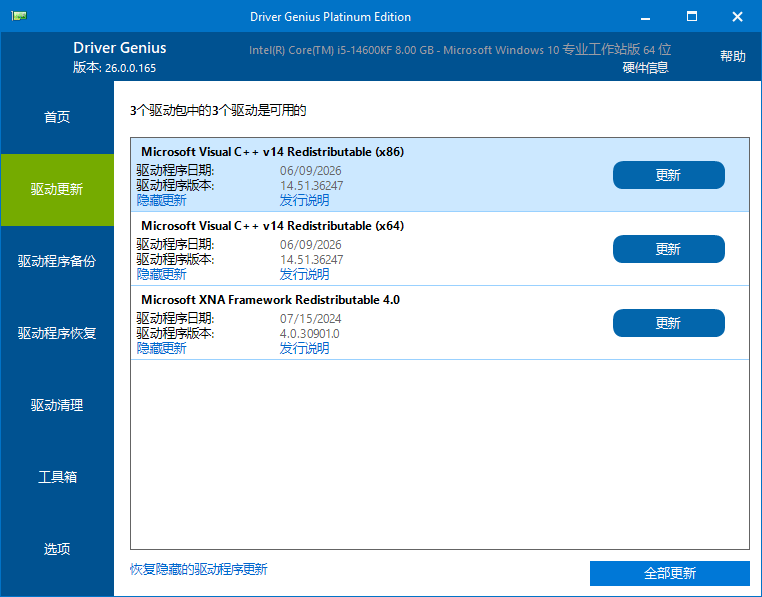The image size is (762, 597).
Task: Click the 4.0.30901.0 version value
Action: [310, 334]
